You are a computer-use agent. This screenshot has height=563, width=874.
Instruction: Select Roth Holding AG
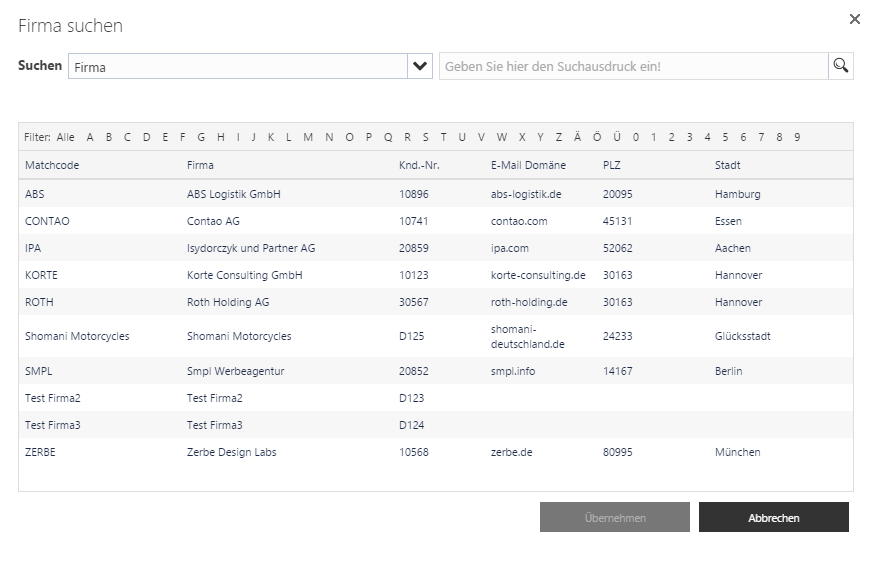coord(228,302)
